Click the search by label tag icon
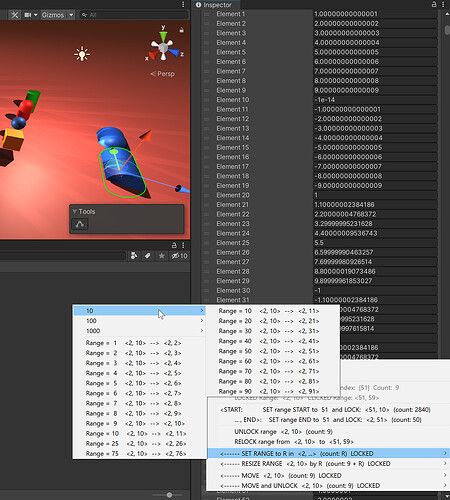 pos(147,256)
